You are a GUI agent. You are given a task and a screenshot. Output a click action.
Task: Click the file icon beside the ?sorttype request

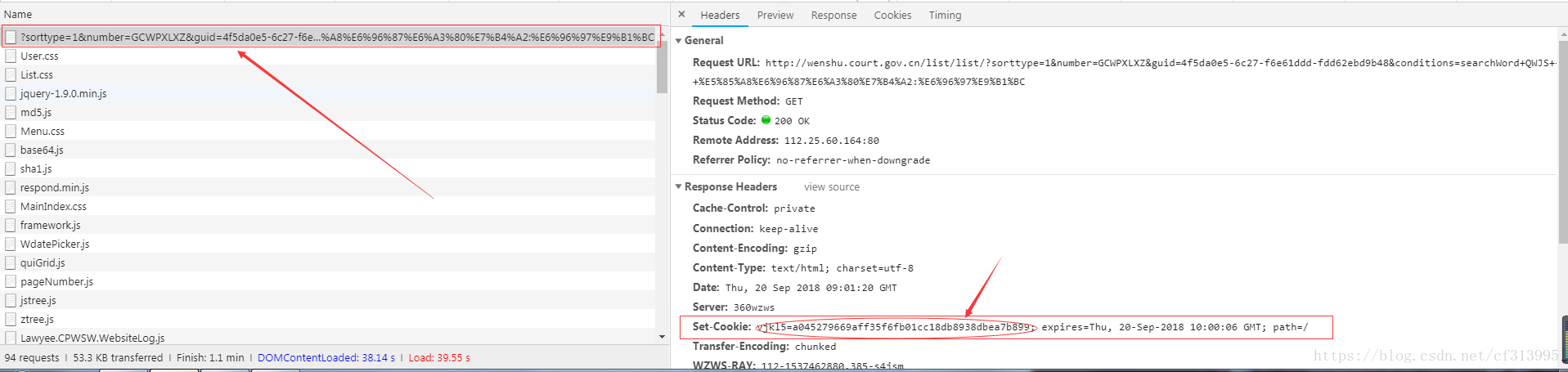(11, 37)
